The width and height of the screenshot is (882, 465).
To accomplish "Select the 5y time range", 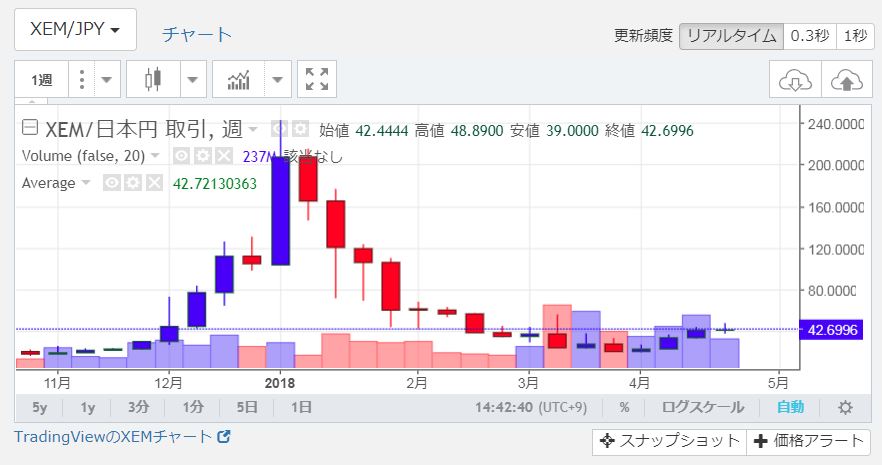I will [39, 407].
